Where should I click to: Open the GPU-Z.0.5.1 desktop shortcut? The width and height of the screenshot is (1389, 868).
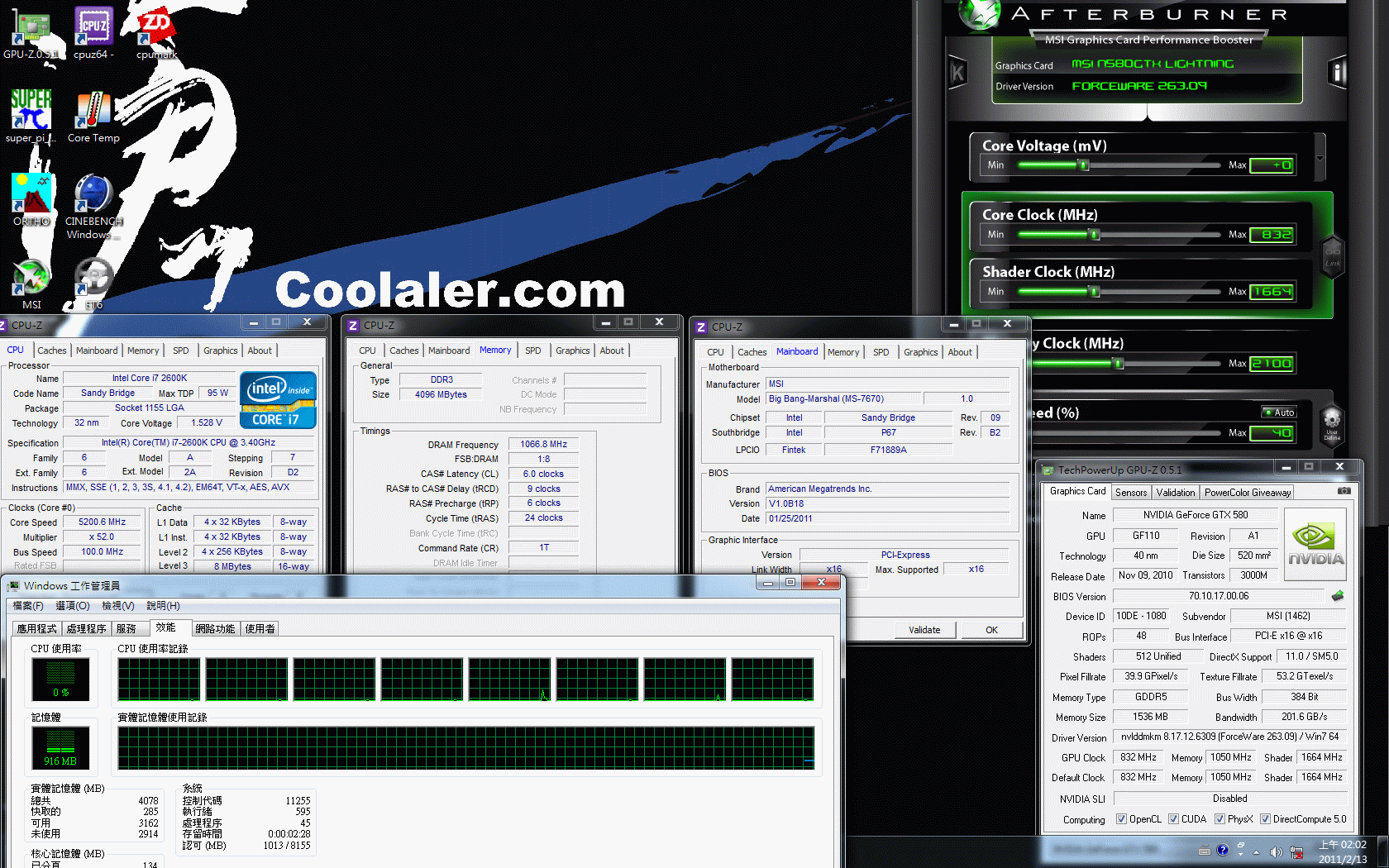click(x=31, y=31)
